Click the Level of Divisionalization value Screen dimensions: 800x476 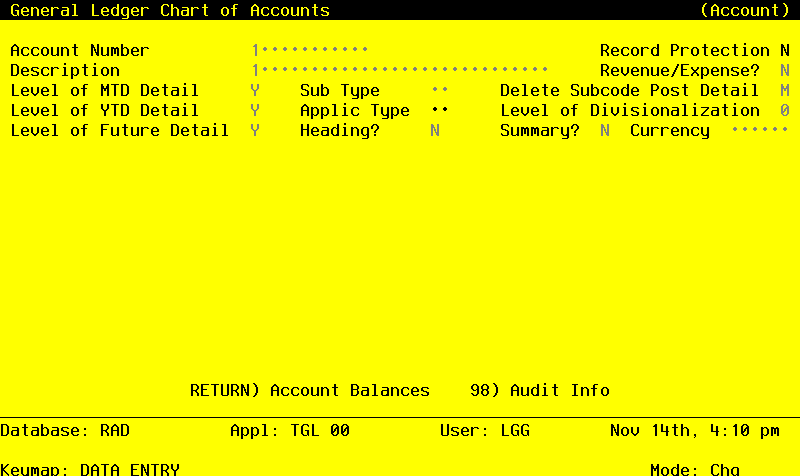pos(785,110)
